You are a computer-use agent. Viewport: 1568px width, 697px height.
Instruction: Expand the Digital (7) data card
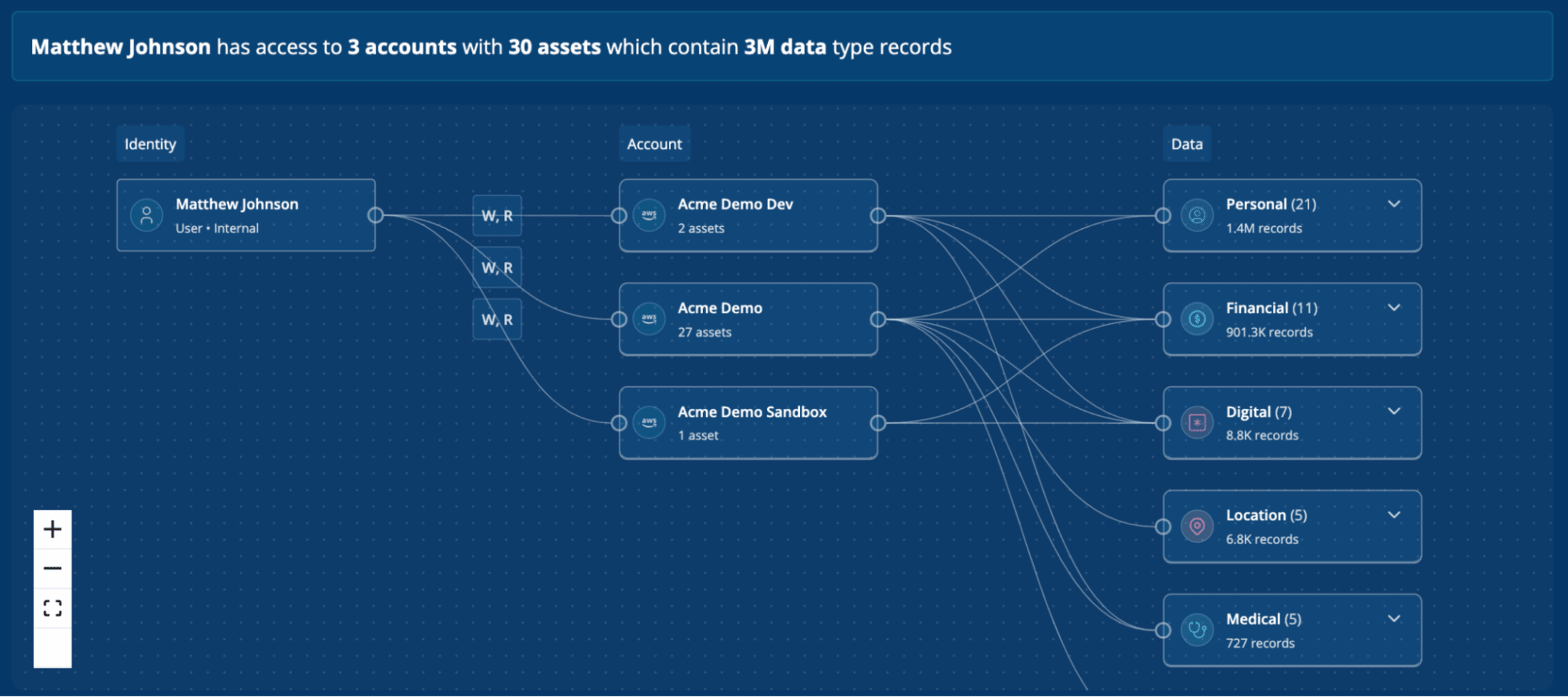(x=1394, y=411)
